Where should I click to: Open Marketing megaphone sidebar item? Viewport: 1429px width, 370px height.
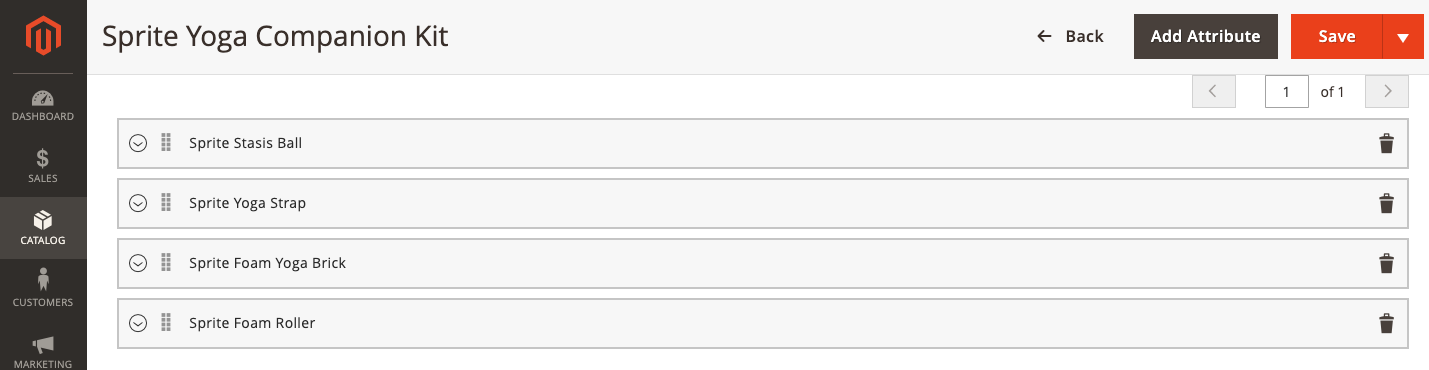[x=43, y=350]
